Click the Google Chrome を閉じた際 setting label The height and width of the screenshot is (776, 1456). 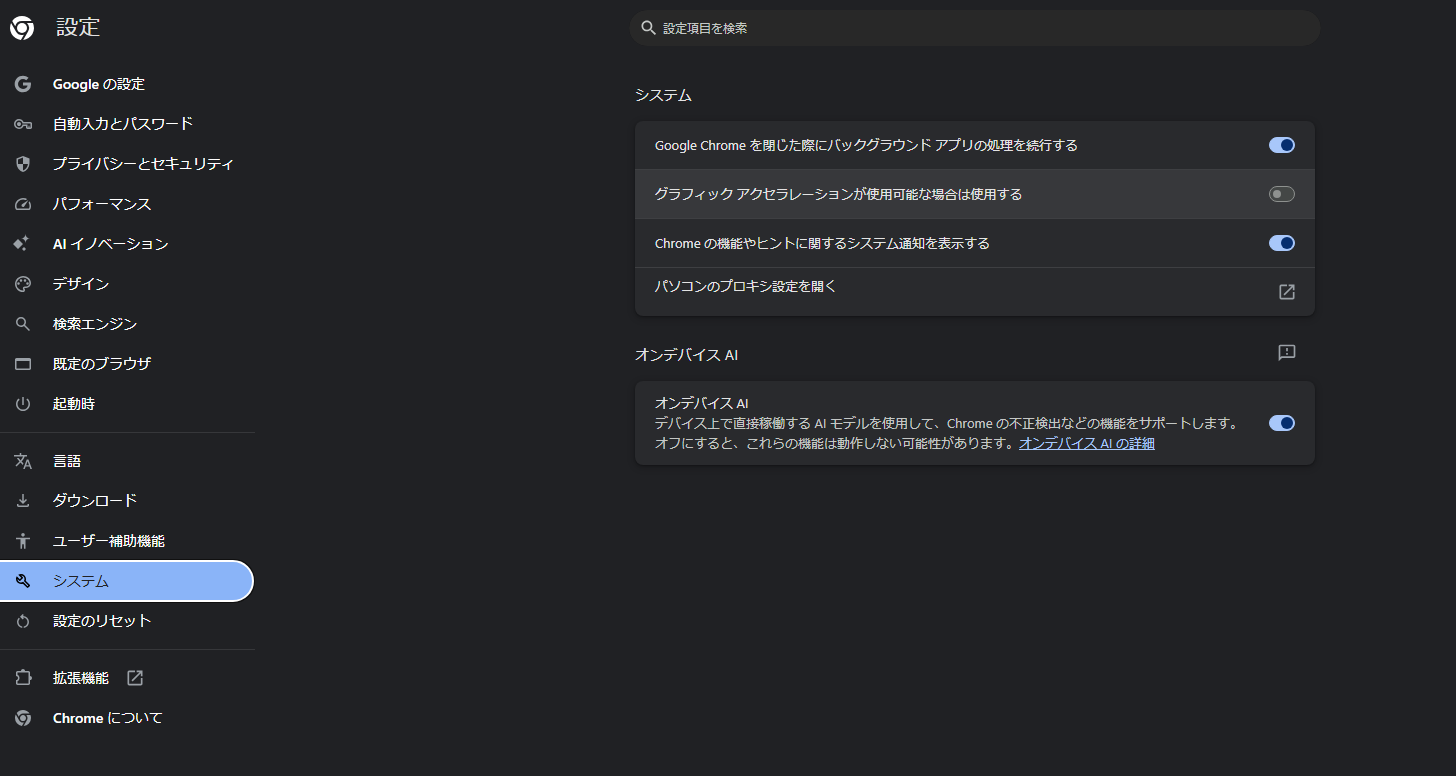(x=866, y=145)
